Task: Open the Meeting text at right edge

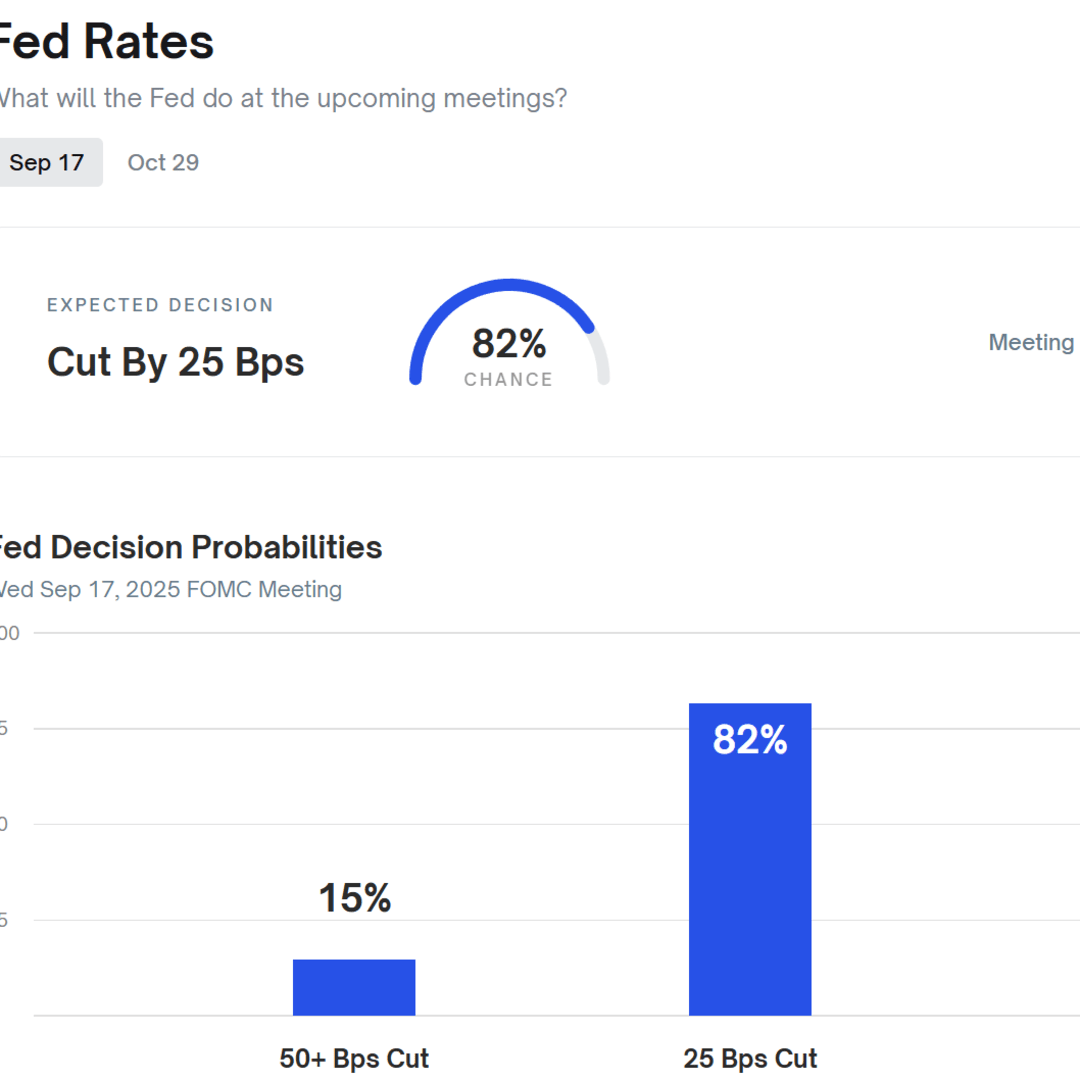Action: click(1031, 342)
